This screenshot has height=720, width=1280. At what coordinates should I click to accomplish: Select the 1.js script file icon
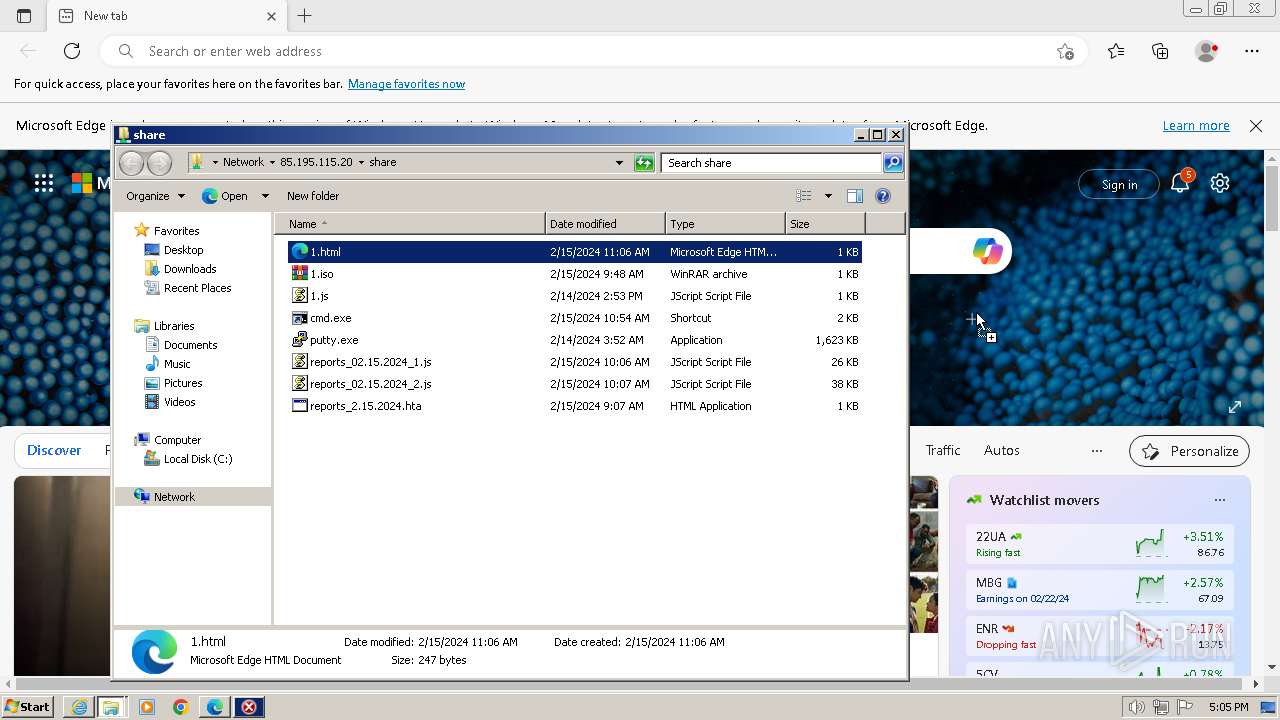299,296
